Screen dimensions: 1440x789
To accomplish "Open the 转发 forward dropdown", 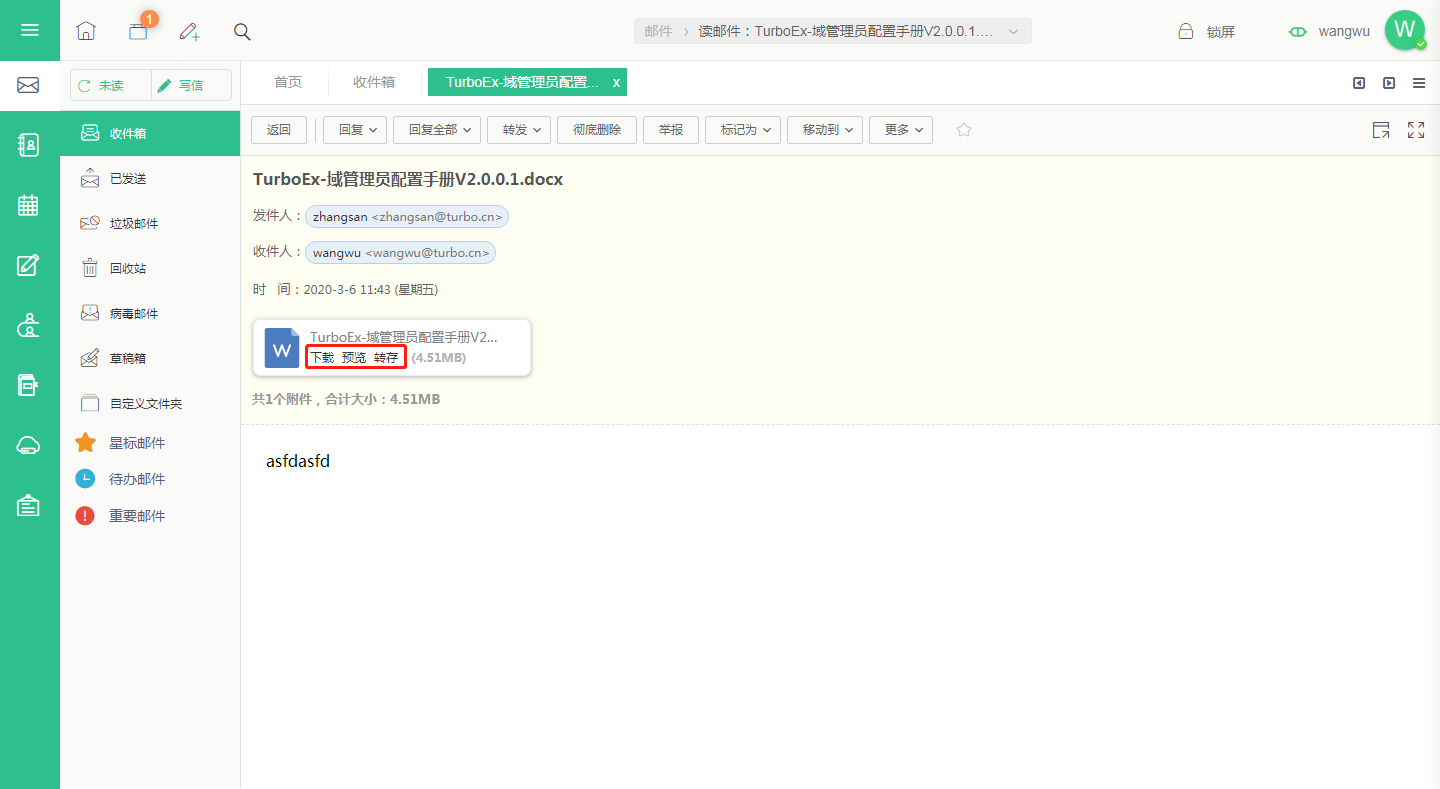I will click(x=519, y=130).
